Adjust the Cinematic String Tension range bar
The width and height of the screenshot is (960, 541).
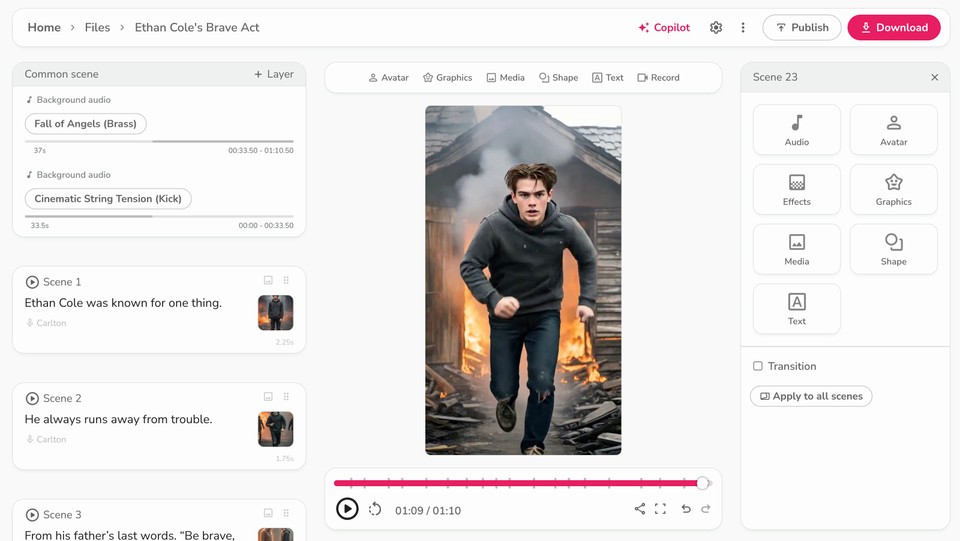(159, 216)
